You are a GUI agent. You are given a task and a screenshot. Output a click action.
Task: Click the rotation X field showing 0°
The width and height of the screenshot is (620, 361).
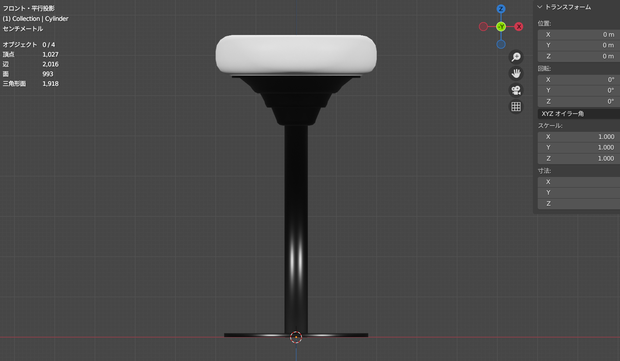[579, 79]
